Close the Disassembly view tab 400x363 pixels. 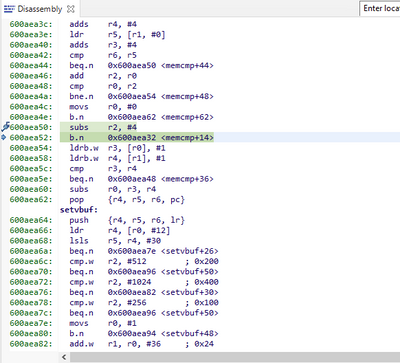(71, 9)
